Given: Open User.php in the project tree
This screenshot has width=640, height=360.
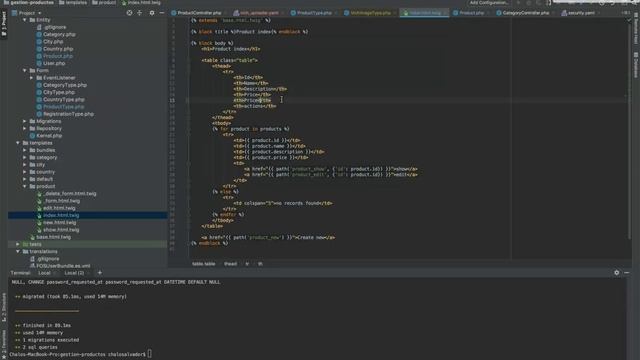Looking at the screenshot, I should (54, 63).
